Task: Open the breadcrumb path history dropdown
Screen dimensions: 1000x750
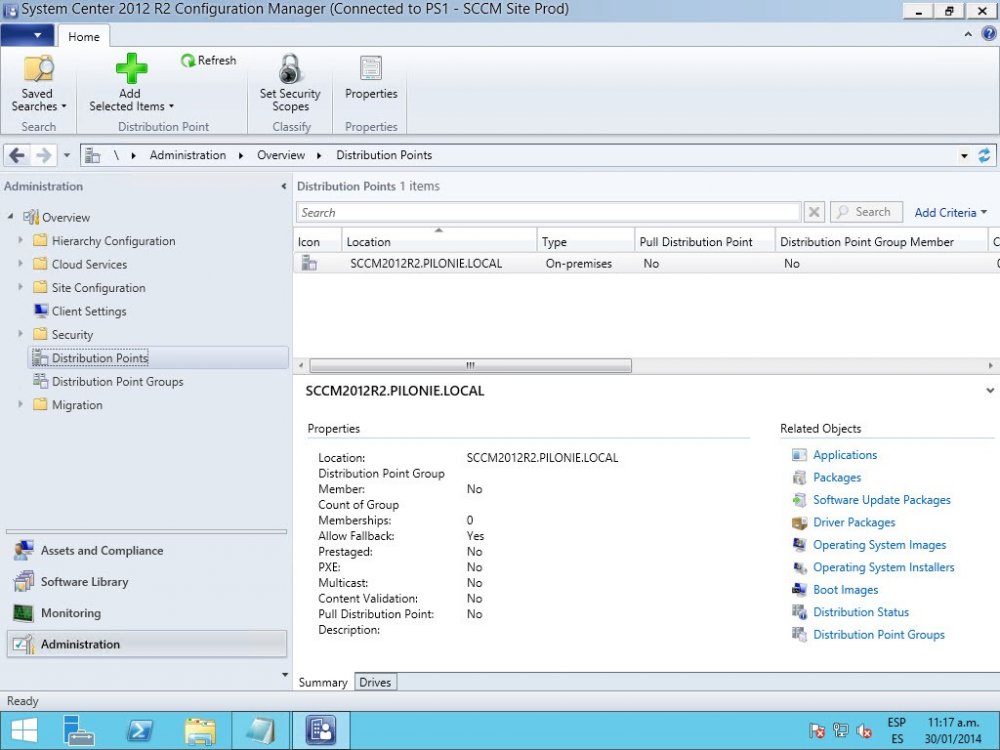Action: (964, 156)
